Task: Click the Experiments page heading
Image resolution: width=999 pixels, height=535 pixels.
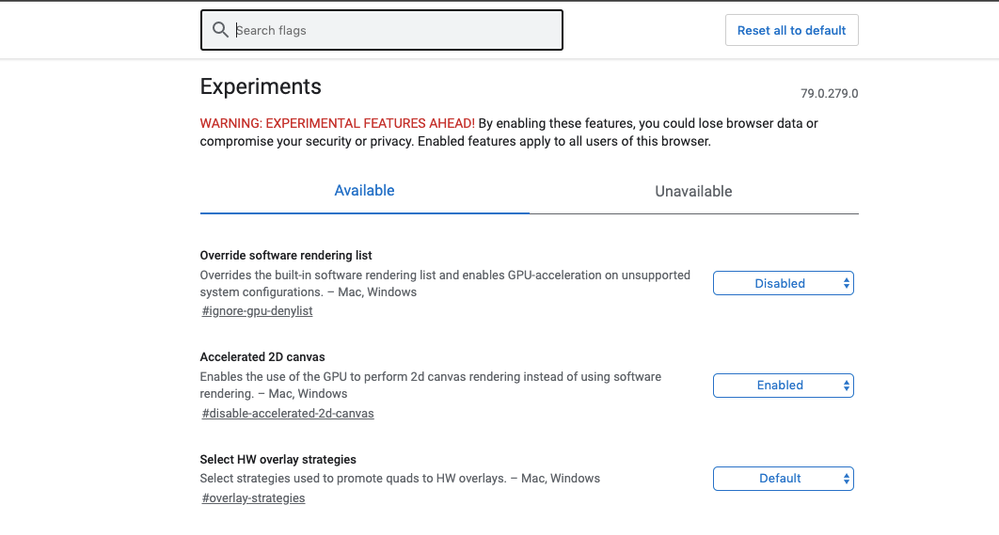Action: tap(261, 86)
